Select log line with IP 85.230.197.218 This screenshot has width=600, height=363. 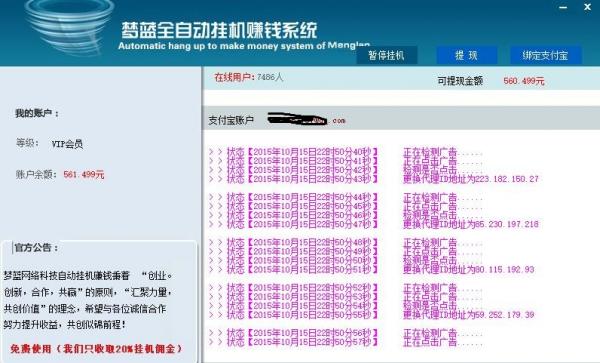(373, 224)
